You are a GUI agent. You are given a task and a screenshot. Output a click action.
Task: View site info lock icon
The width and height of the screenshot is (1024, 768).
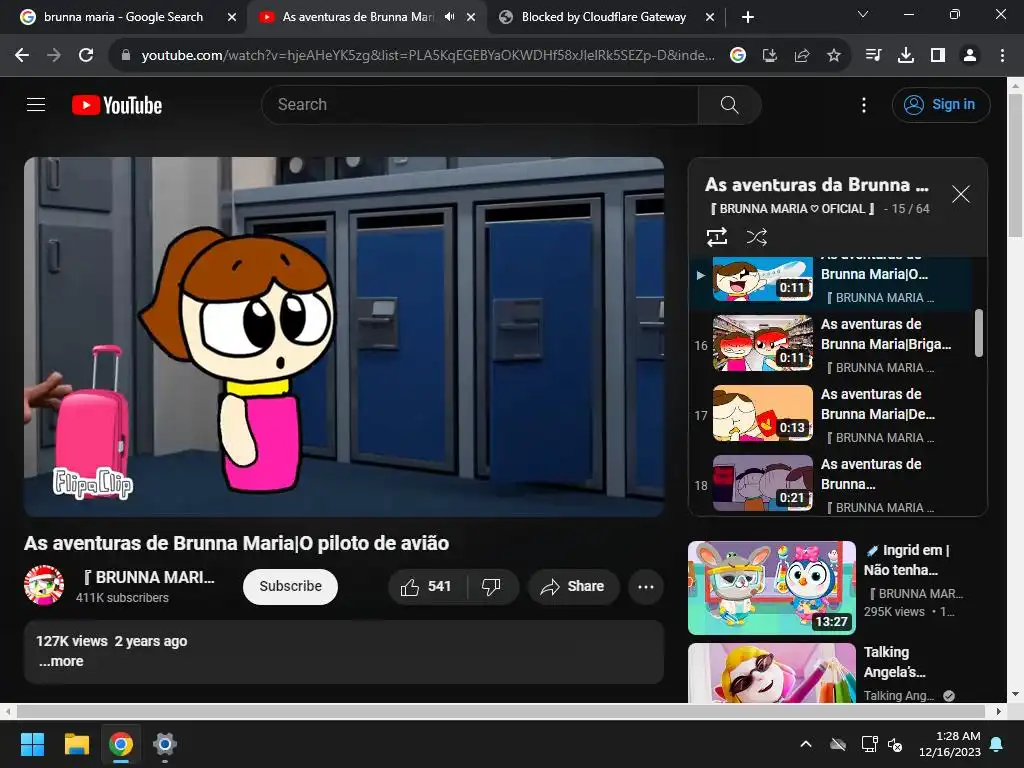(125, 56)
